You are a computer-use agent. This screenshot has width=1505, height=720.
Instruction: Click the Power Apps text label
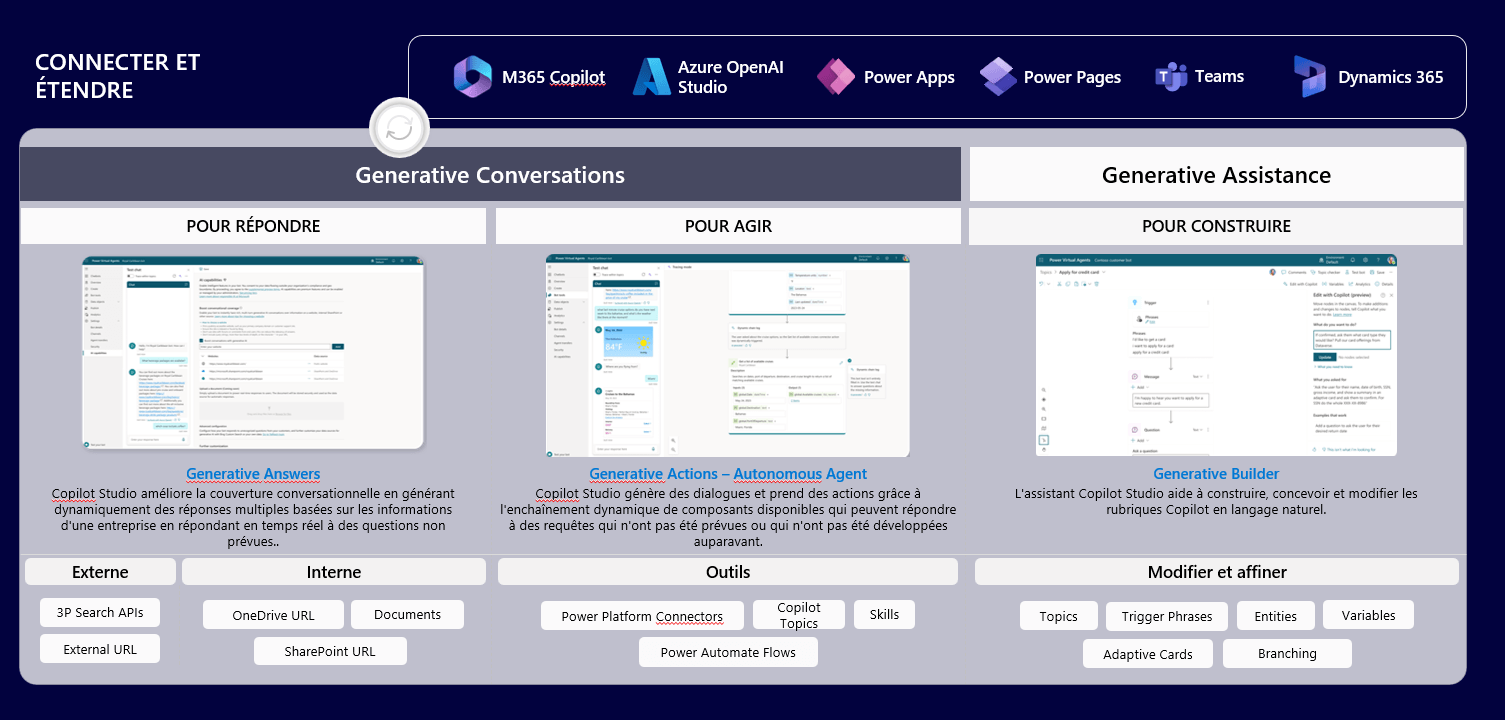(909, 77)
